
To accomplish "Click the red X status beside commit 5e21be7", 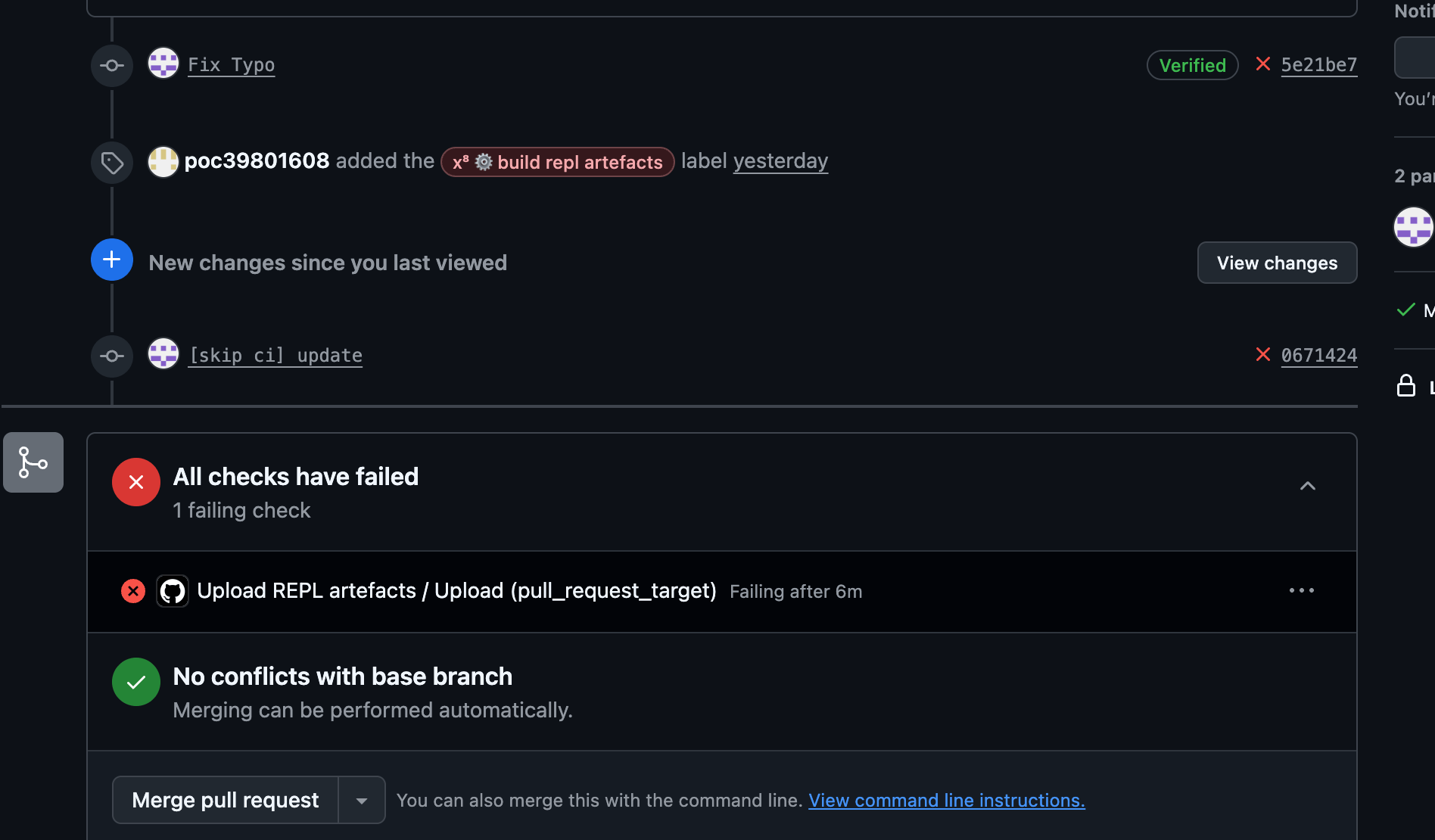I will (x=1262, y=64).
